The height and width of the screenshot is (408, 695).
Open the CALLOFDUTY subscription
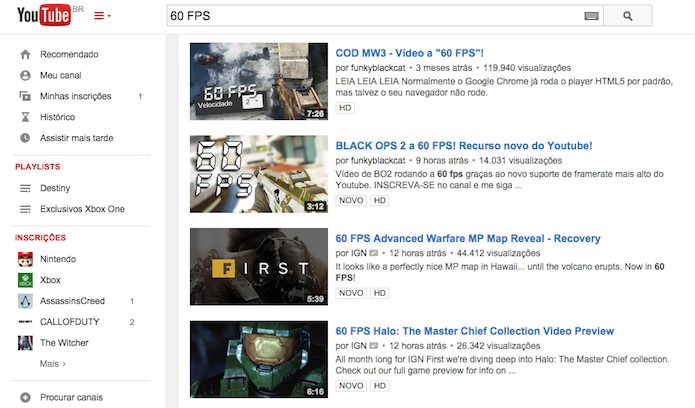pos(70,322)
